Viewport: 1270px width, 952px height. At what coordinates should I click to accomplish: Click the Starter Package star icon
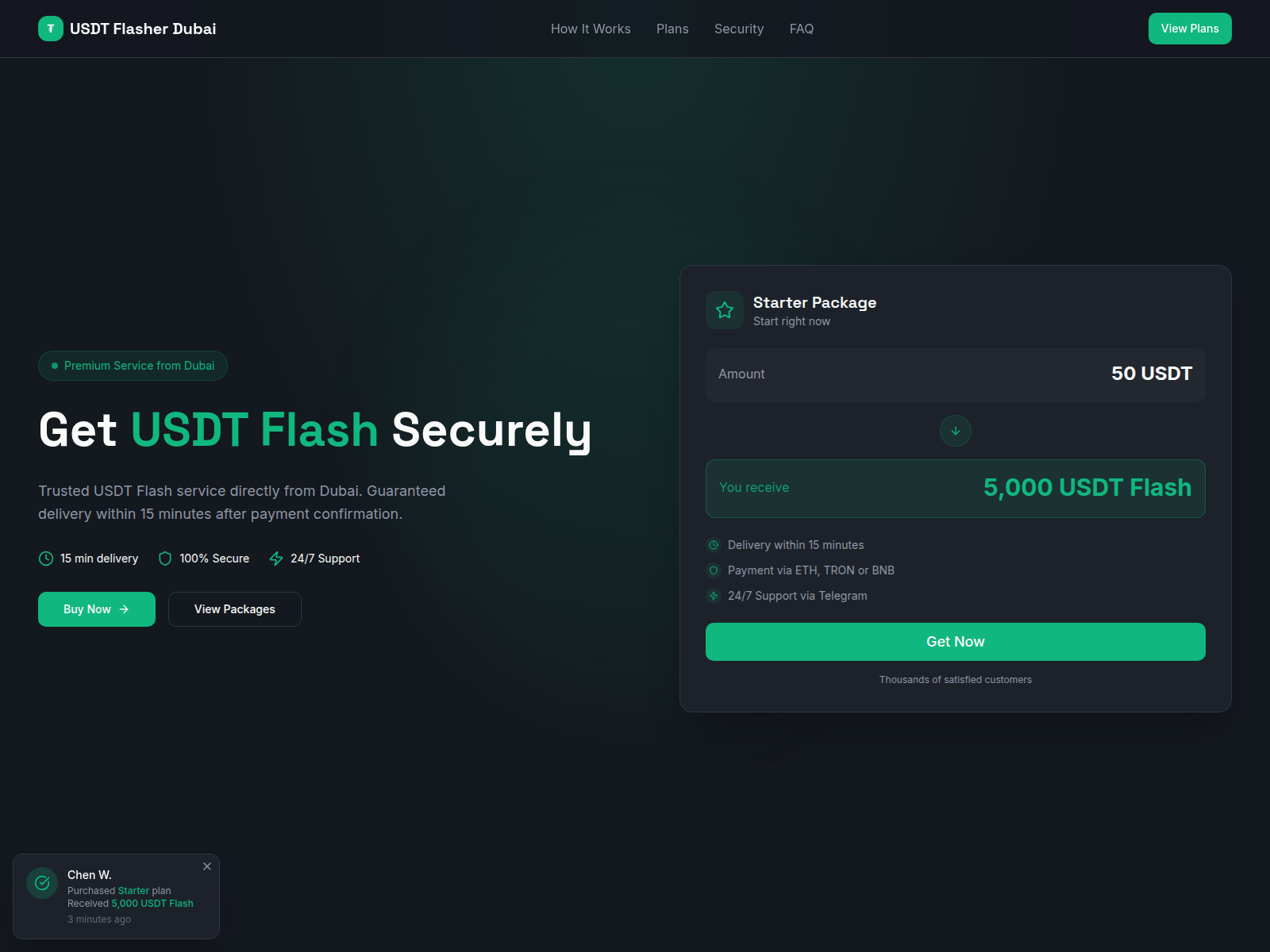[x=725, y=310]
